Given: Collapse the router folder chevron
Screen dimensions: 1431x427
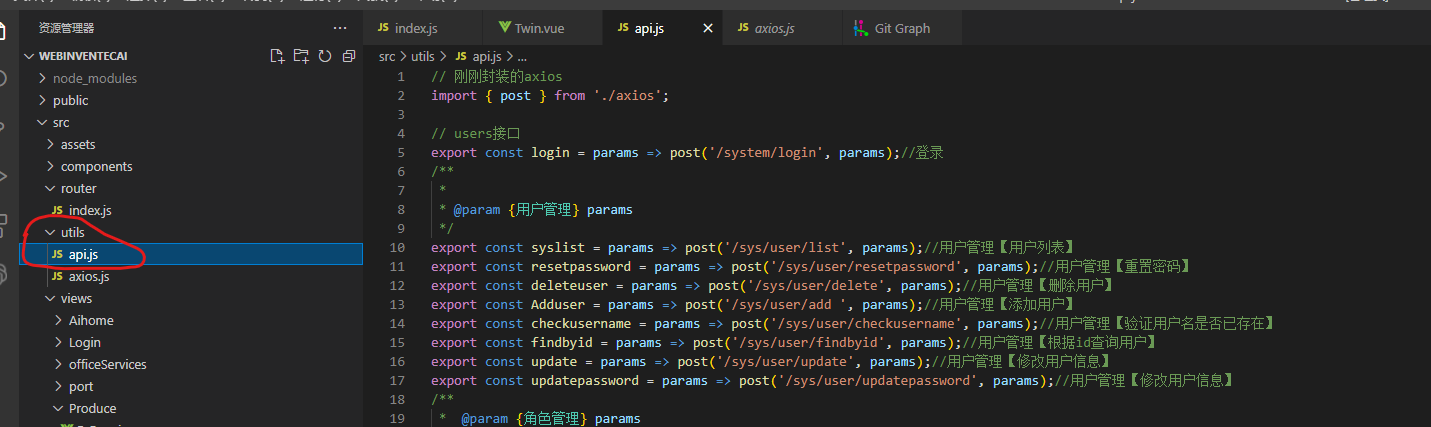Looking at the screenshot, I should coord(50,188).
